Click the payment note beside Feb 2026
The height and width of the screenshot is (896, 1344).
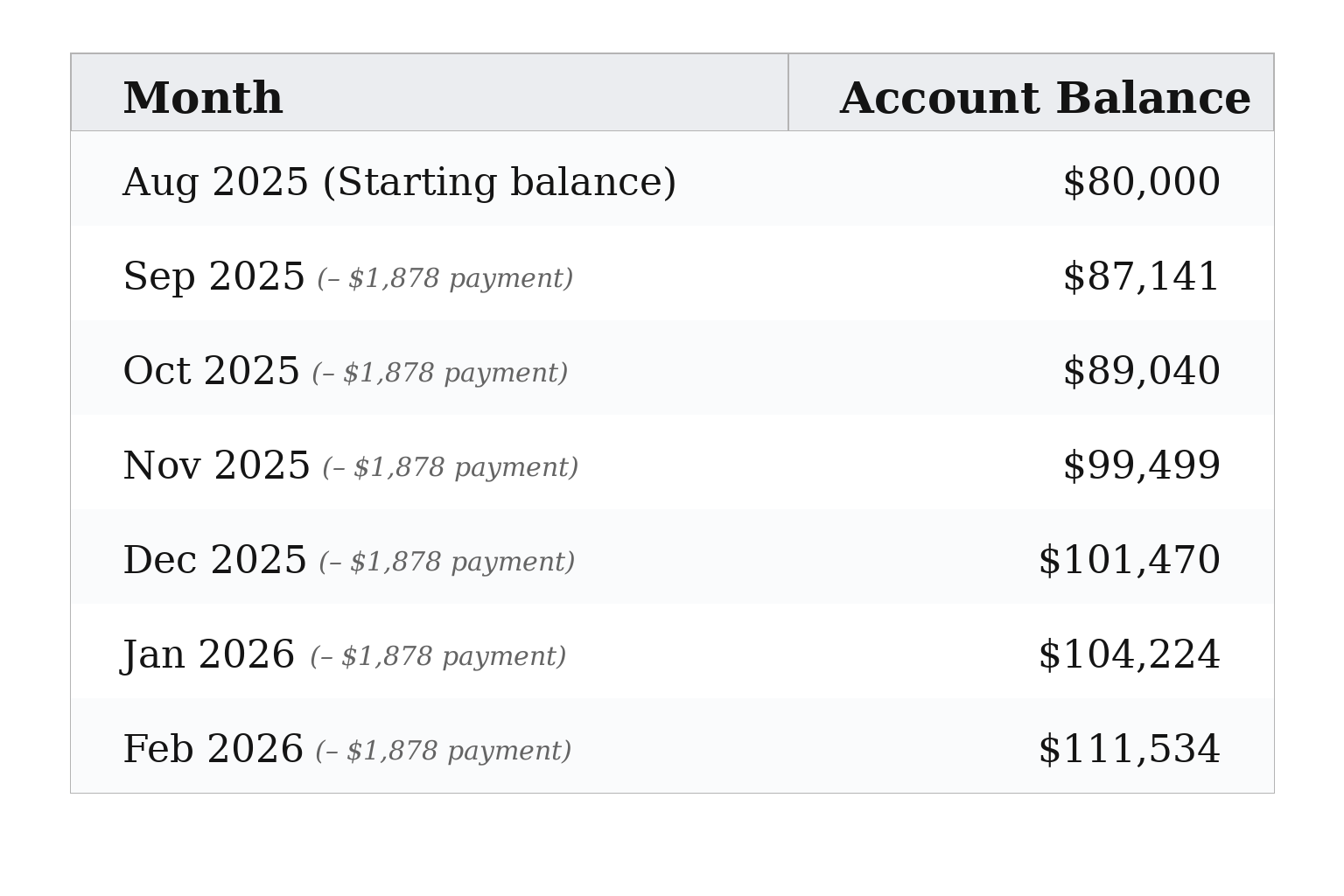coord(443,752)
